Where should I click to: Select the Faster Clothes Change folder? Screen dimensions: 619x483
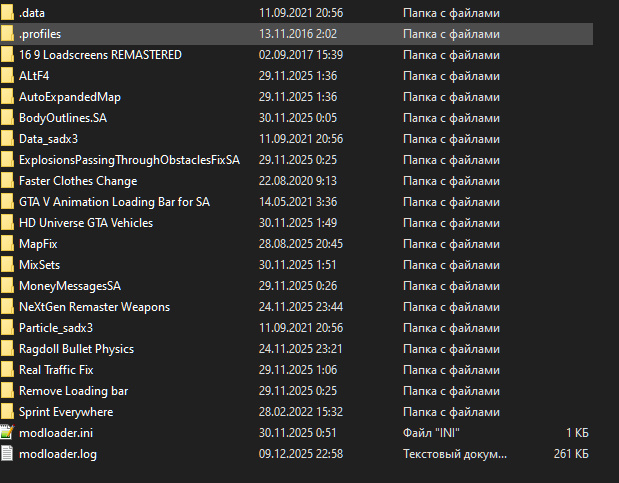click(78, 181)
